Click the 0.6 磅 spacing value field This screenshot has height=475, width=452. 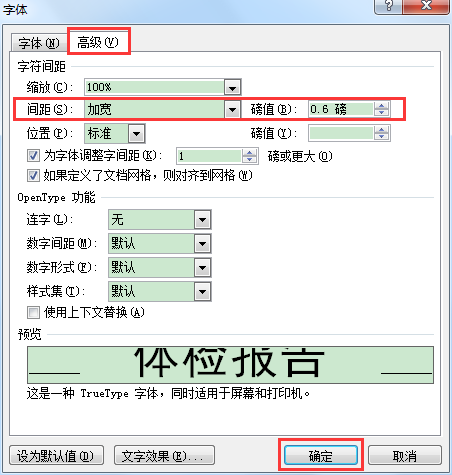[x=341, y=109]
